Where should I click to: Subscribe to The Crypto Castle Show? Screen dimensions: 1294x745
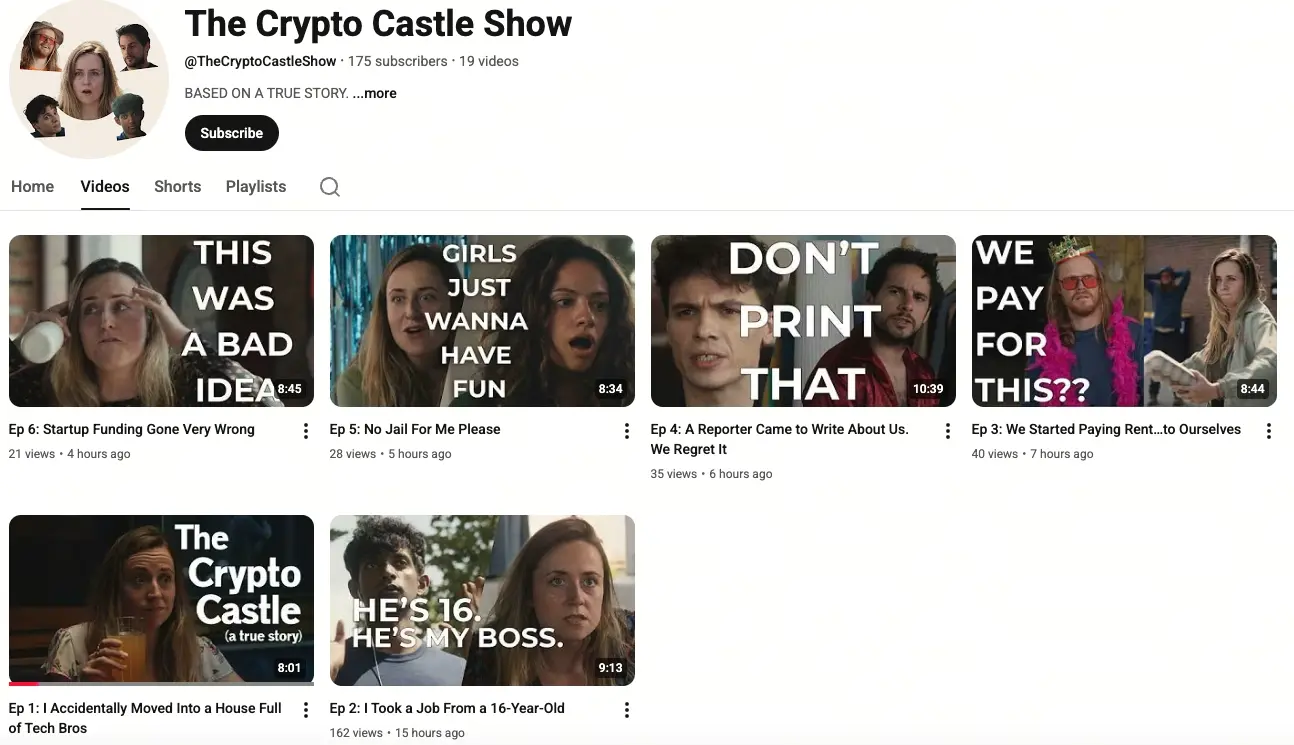[x=231, y=132]
